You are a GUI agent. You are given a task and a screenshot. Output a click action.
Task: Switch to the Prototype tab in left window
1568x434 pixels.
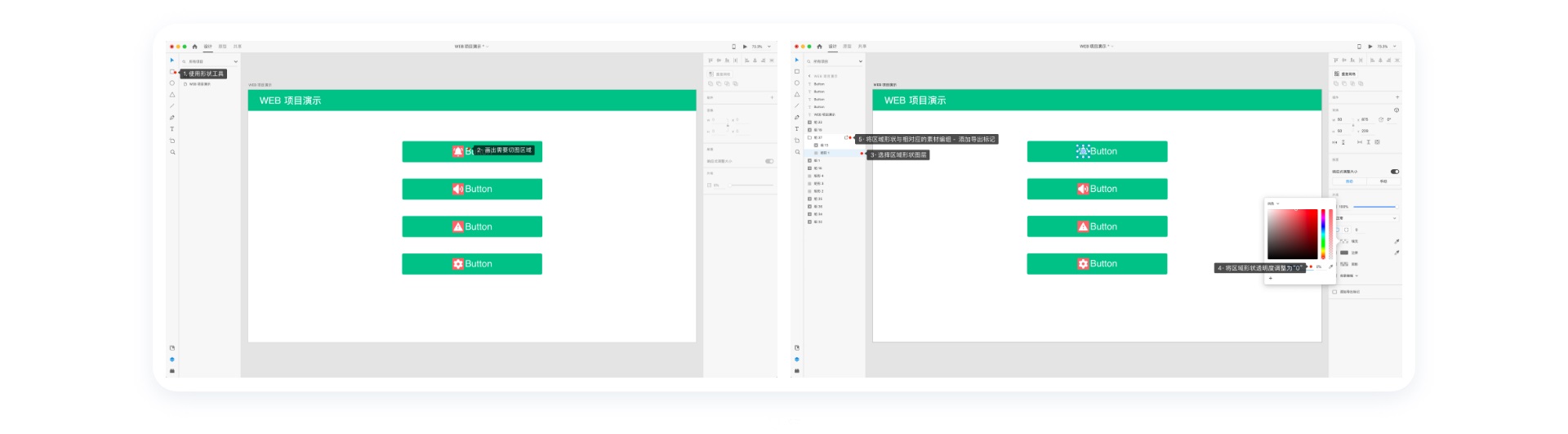coord(222,47)
